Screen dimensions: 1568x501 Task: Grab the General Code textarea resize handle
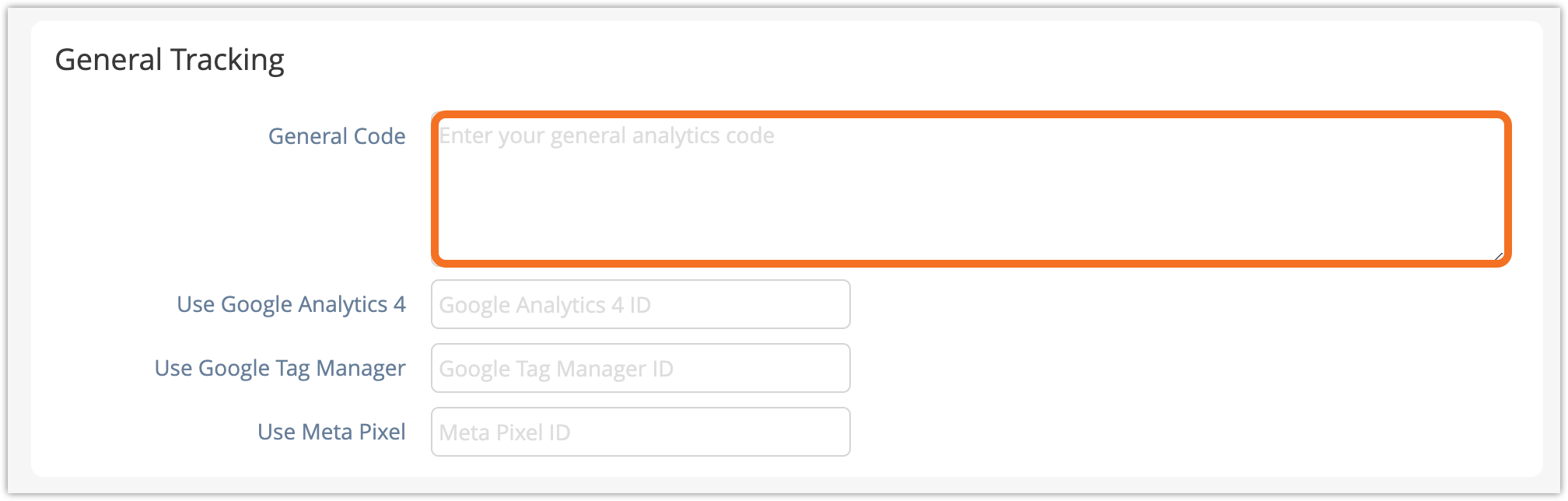coord(1497,255)
